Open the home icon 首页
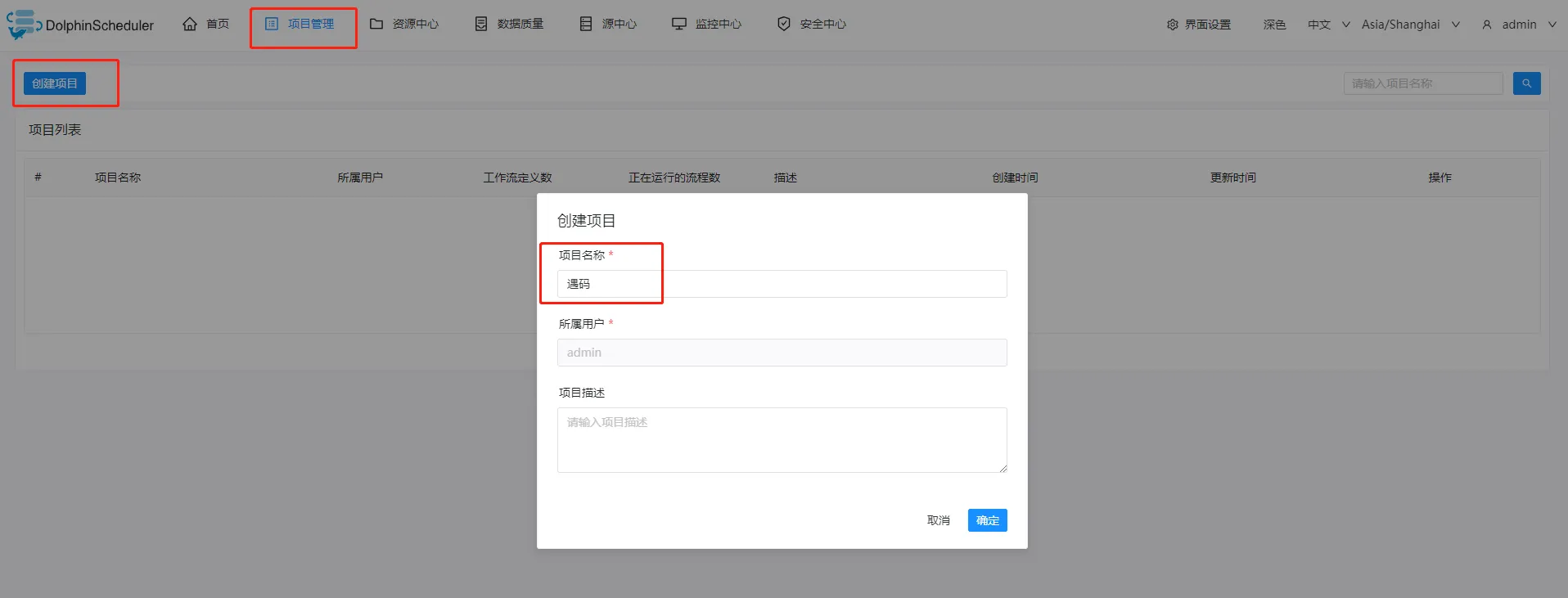 [190, 24]
